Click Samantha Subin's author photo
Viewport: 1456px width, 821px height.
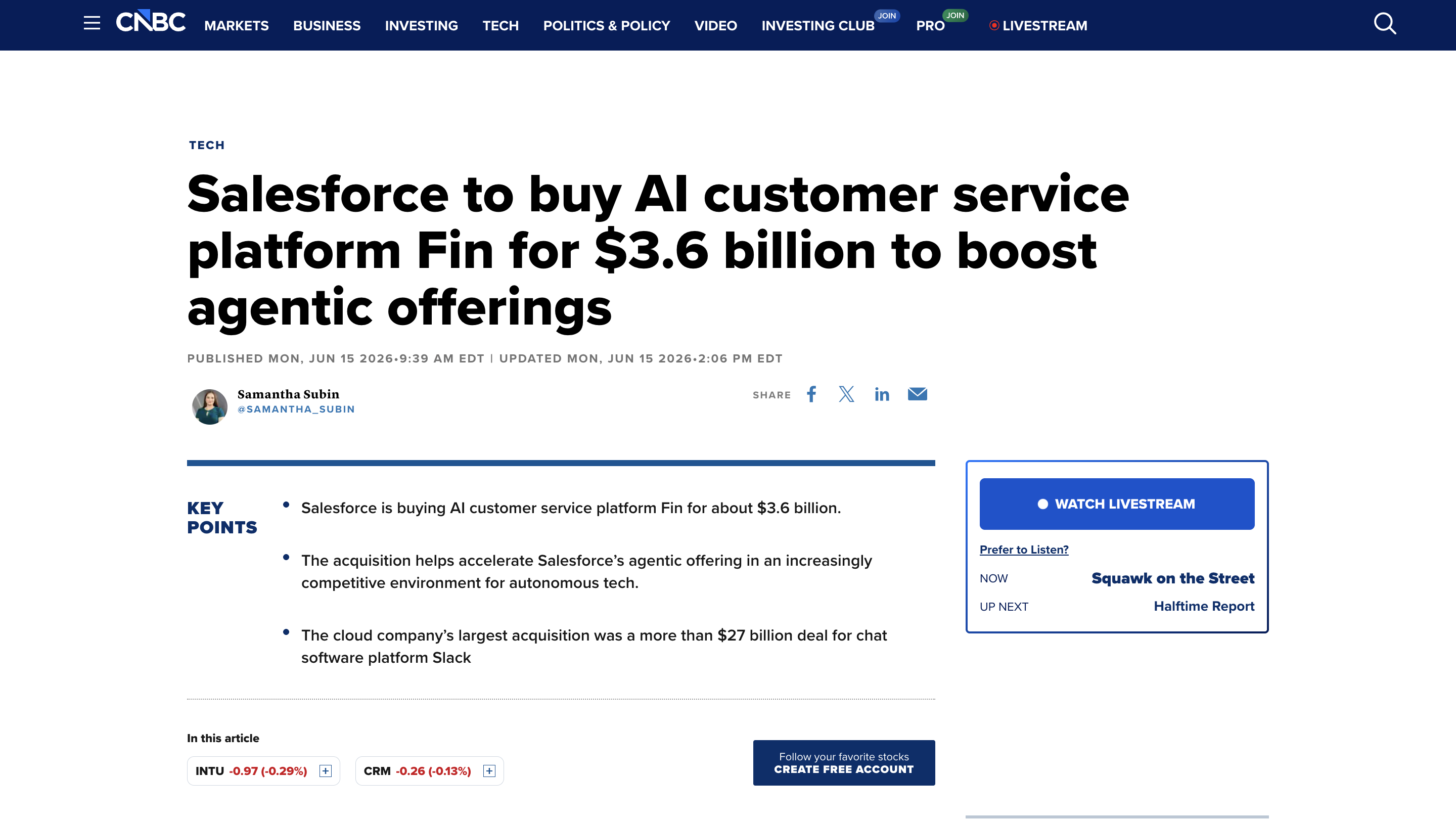210,406
